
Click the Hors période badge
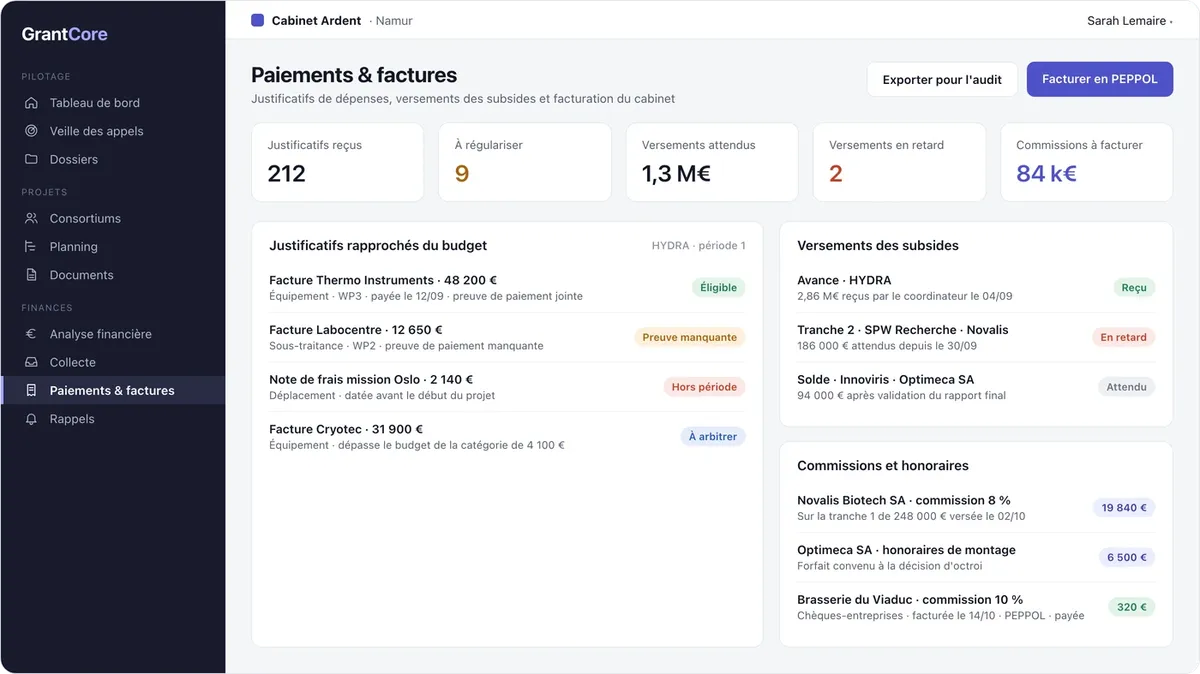click(704, 387)
